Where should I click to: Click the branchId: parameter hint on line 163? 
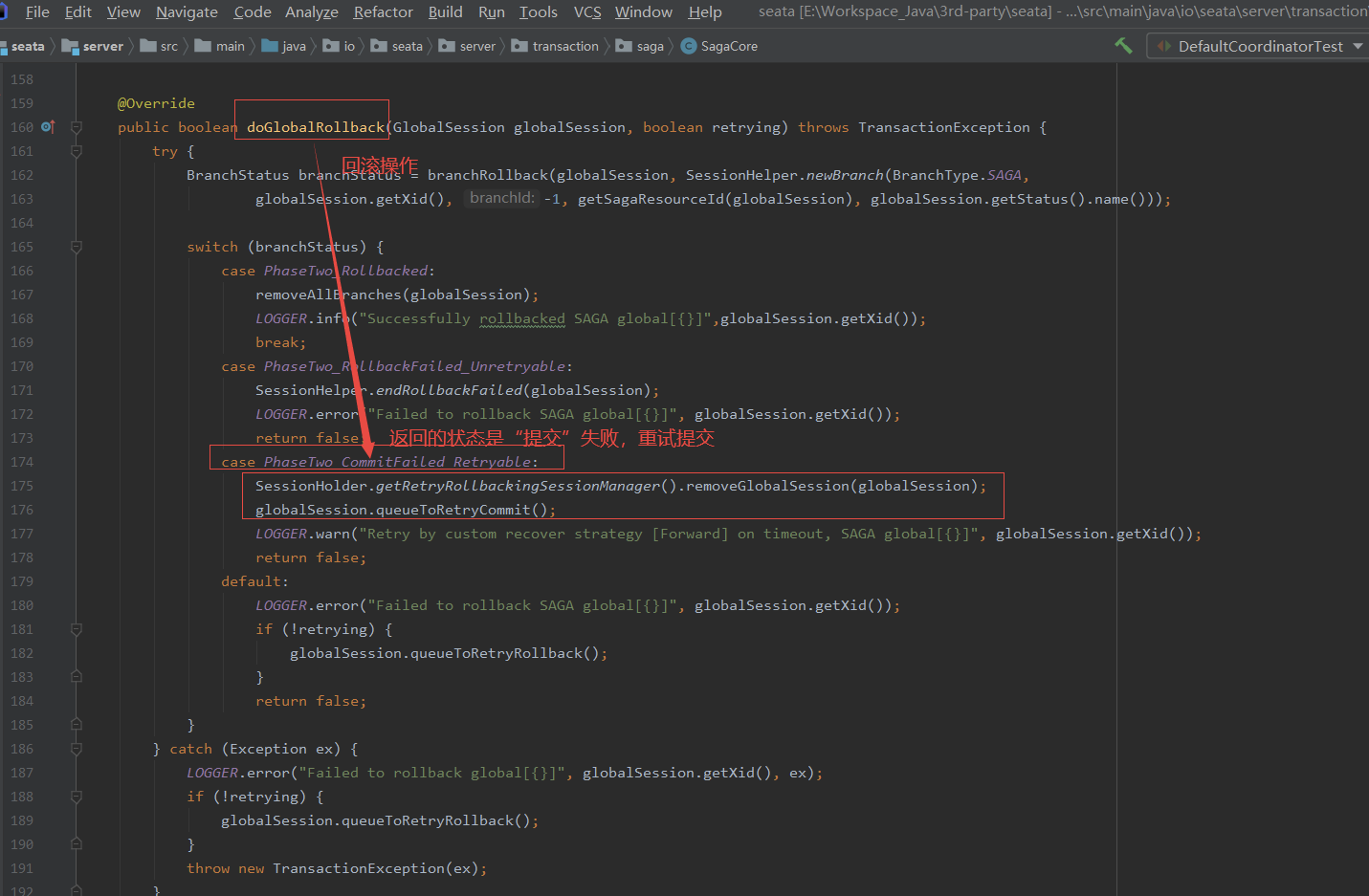coord(502,198)
